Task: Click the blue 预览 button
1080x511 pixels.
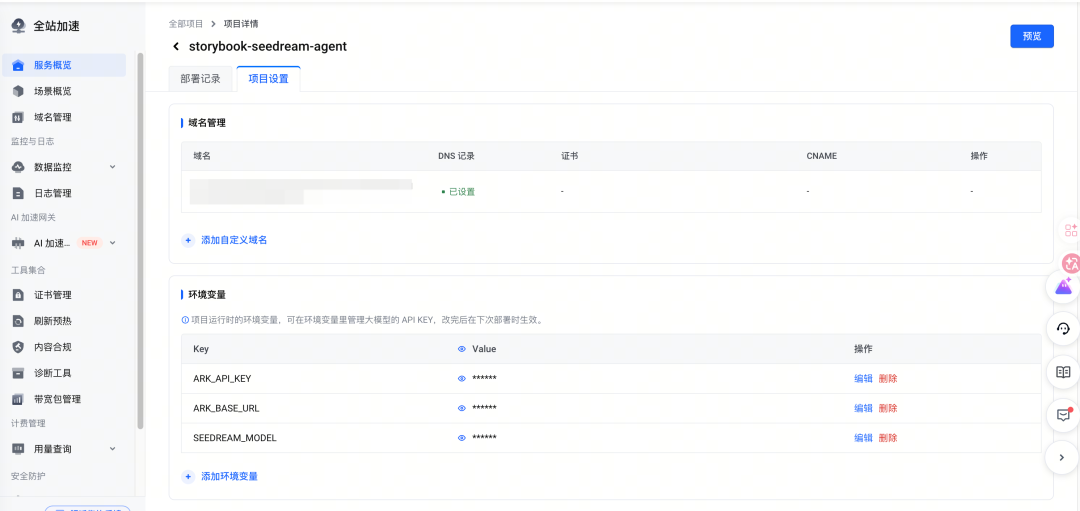Action: [1031, 36]
